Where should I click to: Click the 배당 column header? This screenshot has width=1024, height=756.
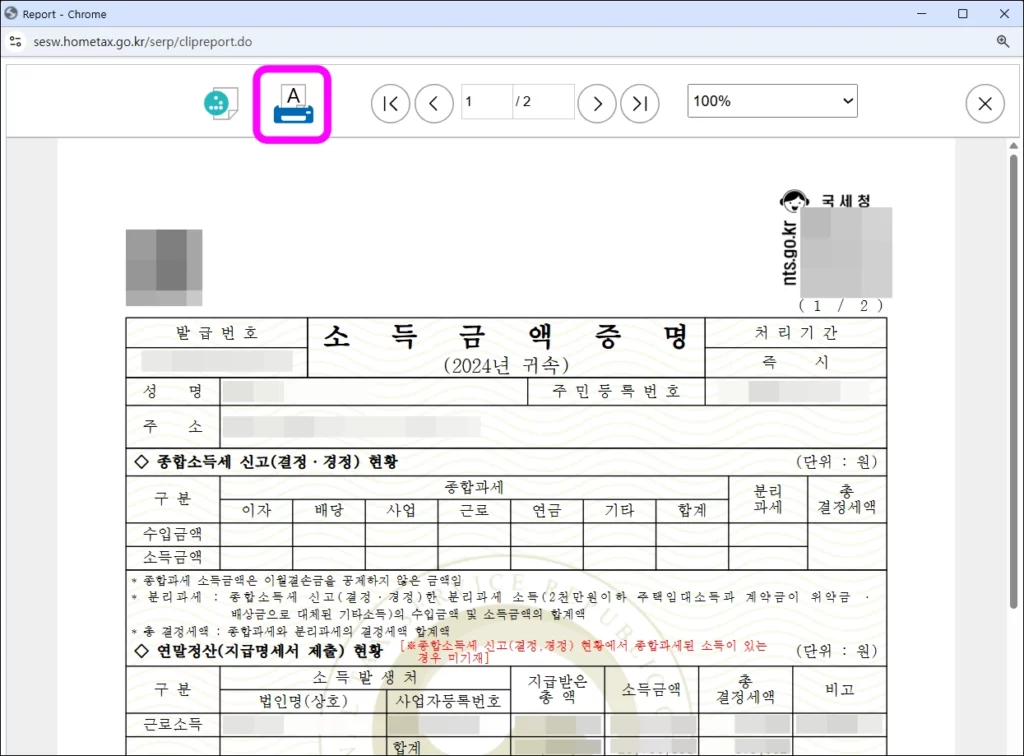click(329, 510)
